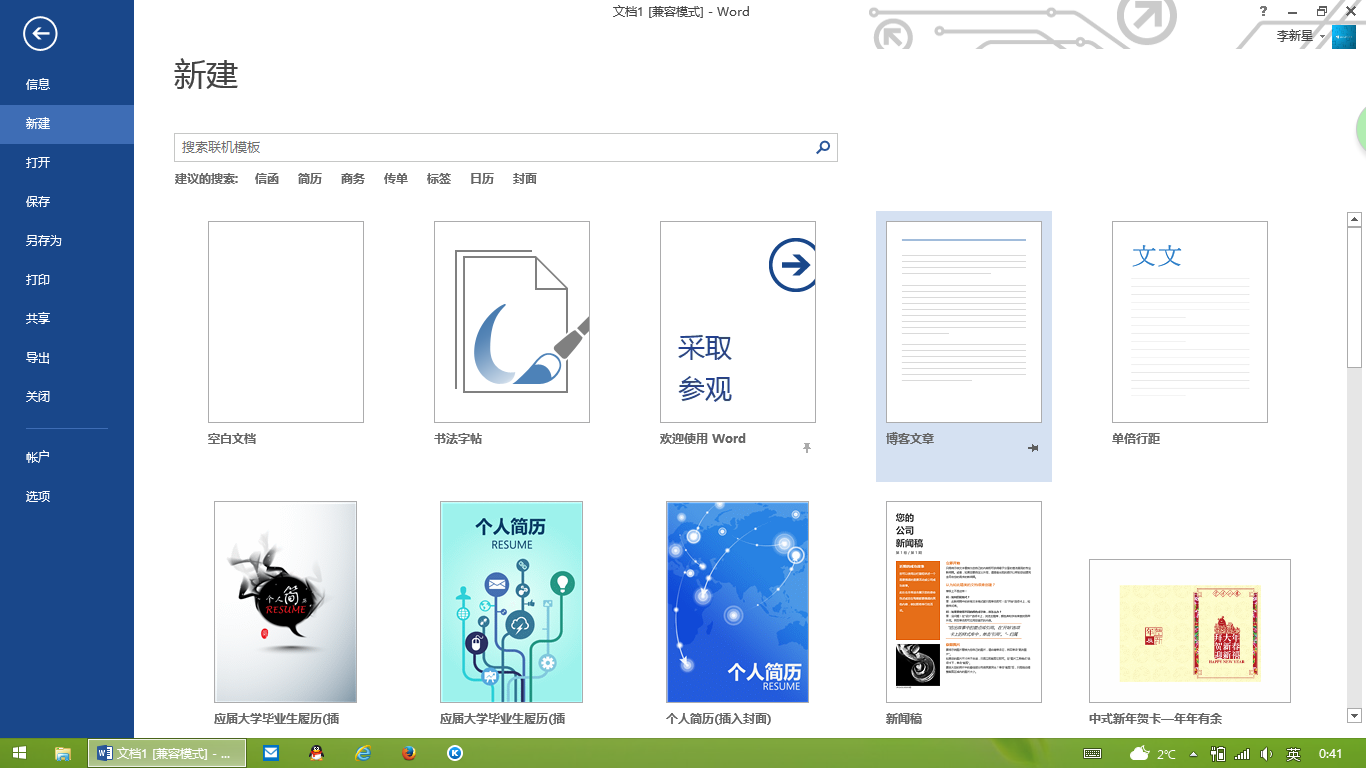This screenshot has height=768, width=1366.
Task: Search suggested term 信函
Action: click(x=267, y=179)
